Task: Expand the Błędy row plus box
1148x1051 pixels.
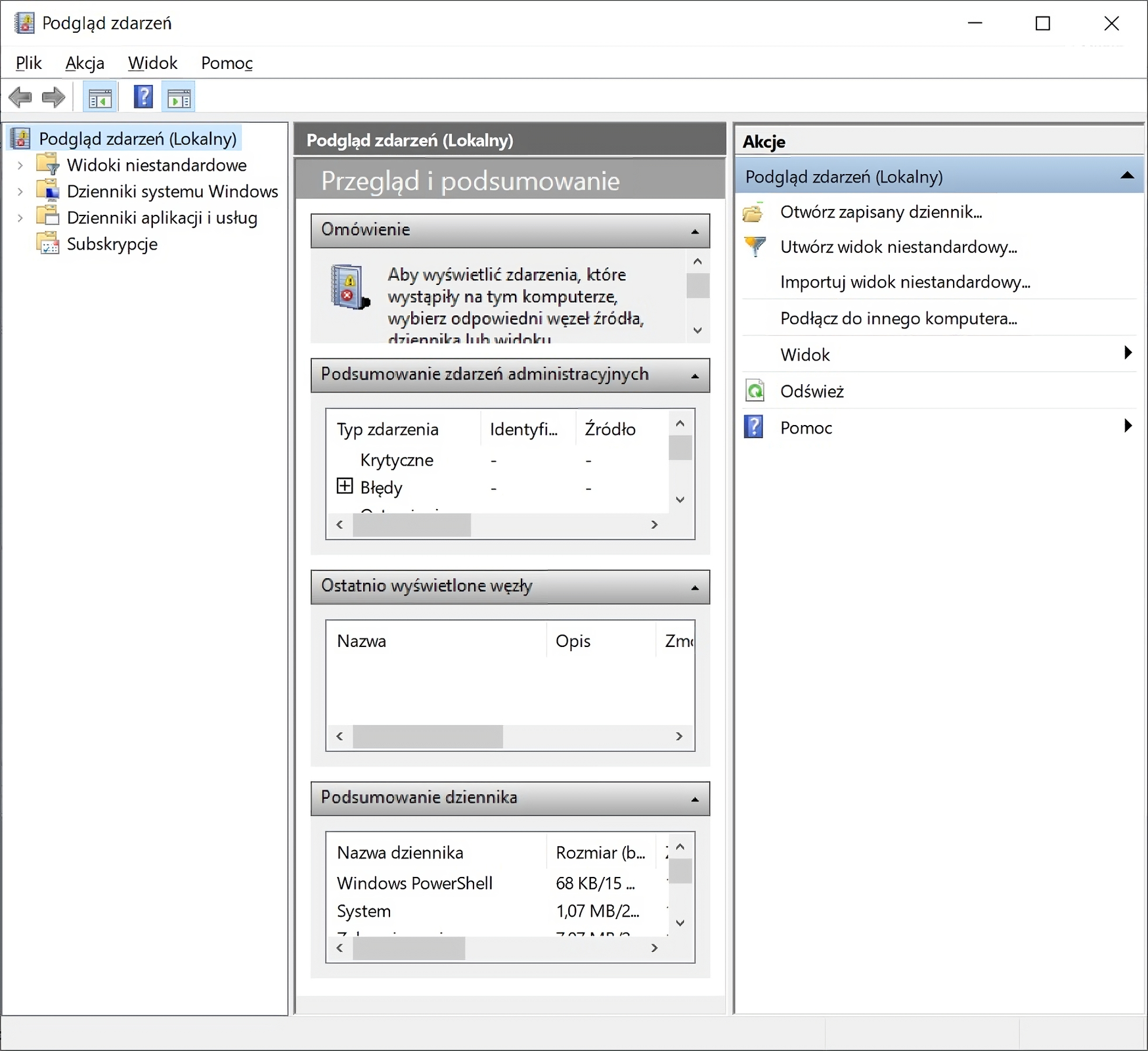Action: click(345, 487)
